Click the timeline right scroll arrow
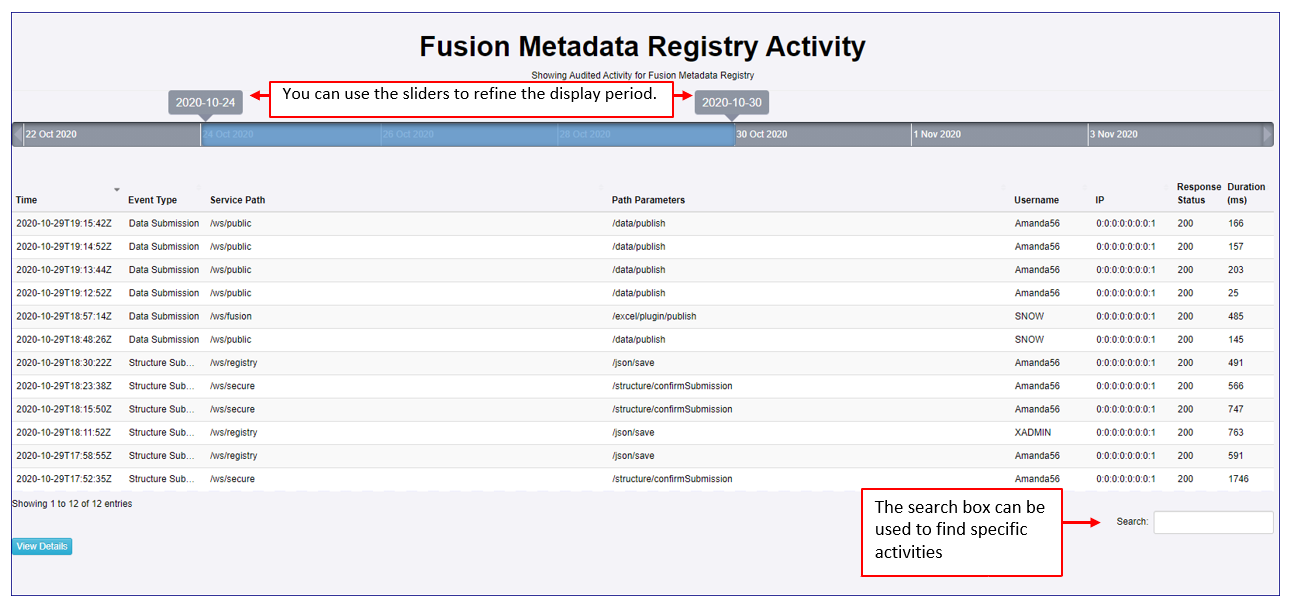Viewport: 1291px width, 608px height. coord(1268,134)
